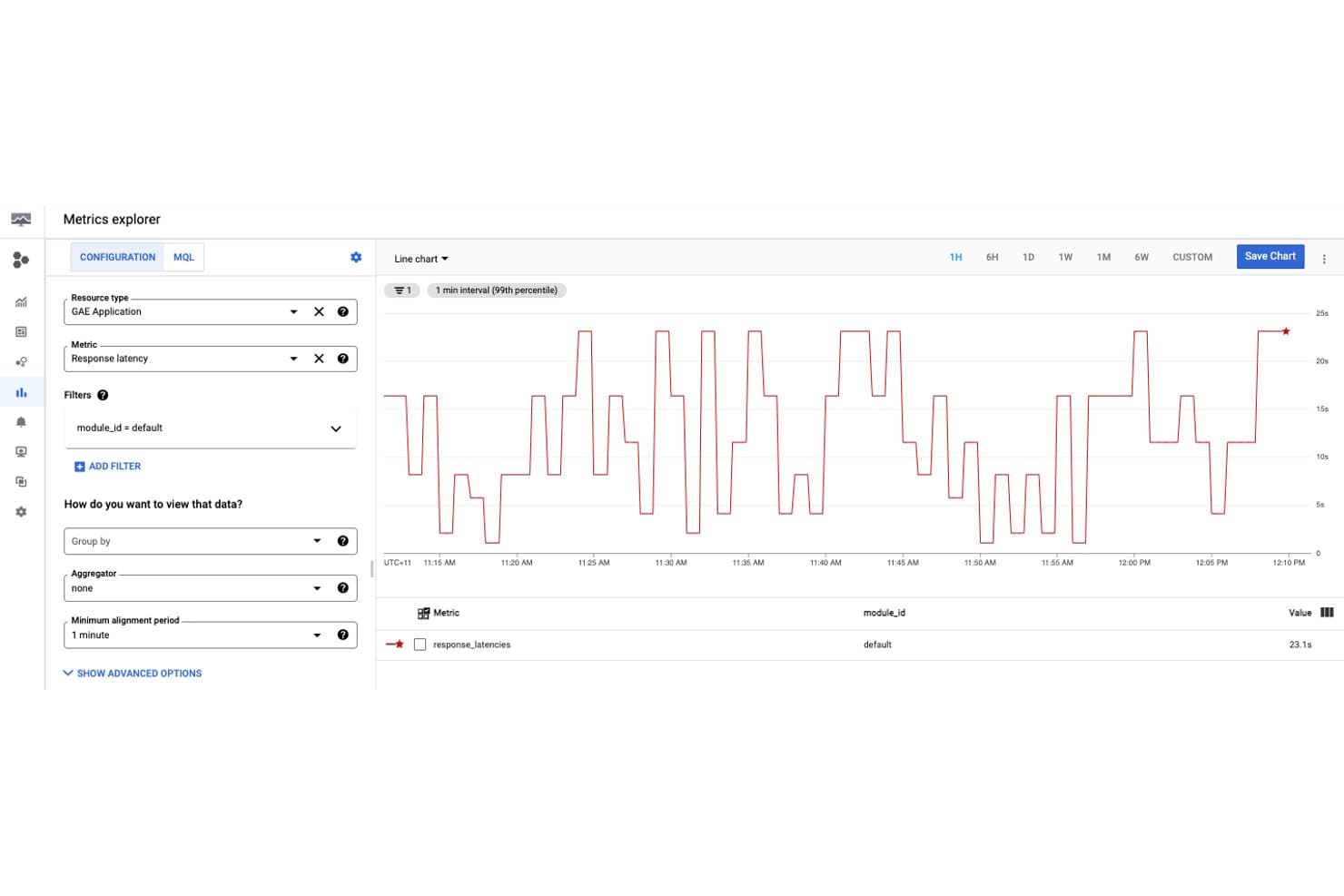Image resolution: width=1344 pixels, height=896 pixels.
Task: Clear the Response latency metric selection
Action: [319, 359]
